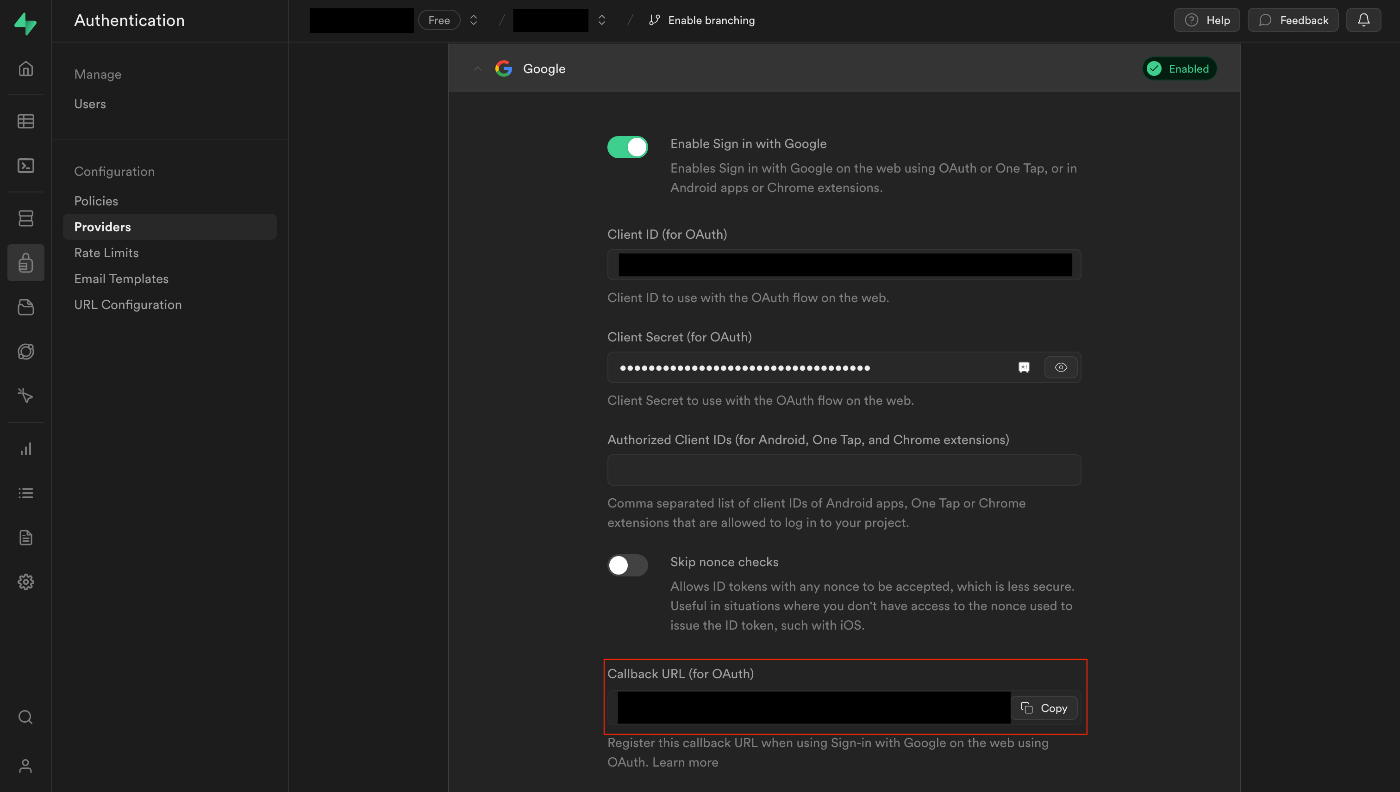
Task: Open the Storage icon in sidebar
Action: coord(26,307)
